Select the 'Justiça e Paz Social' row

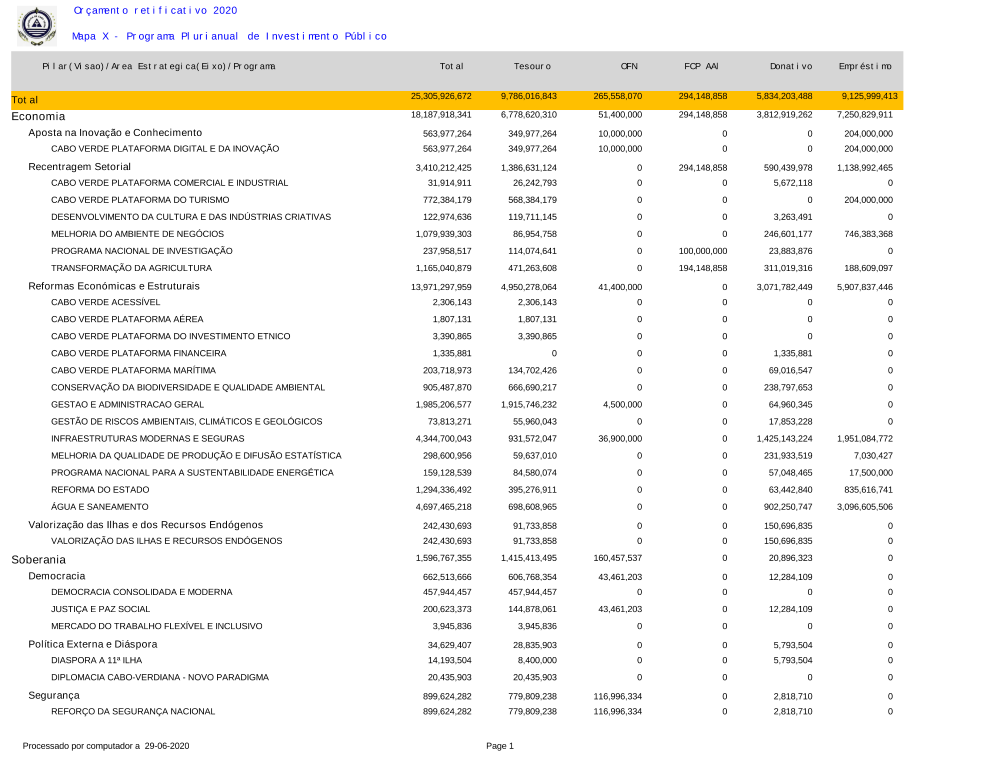[101, 609]
